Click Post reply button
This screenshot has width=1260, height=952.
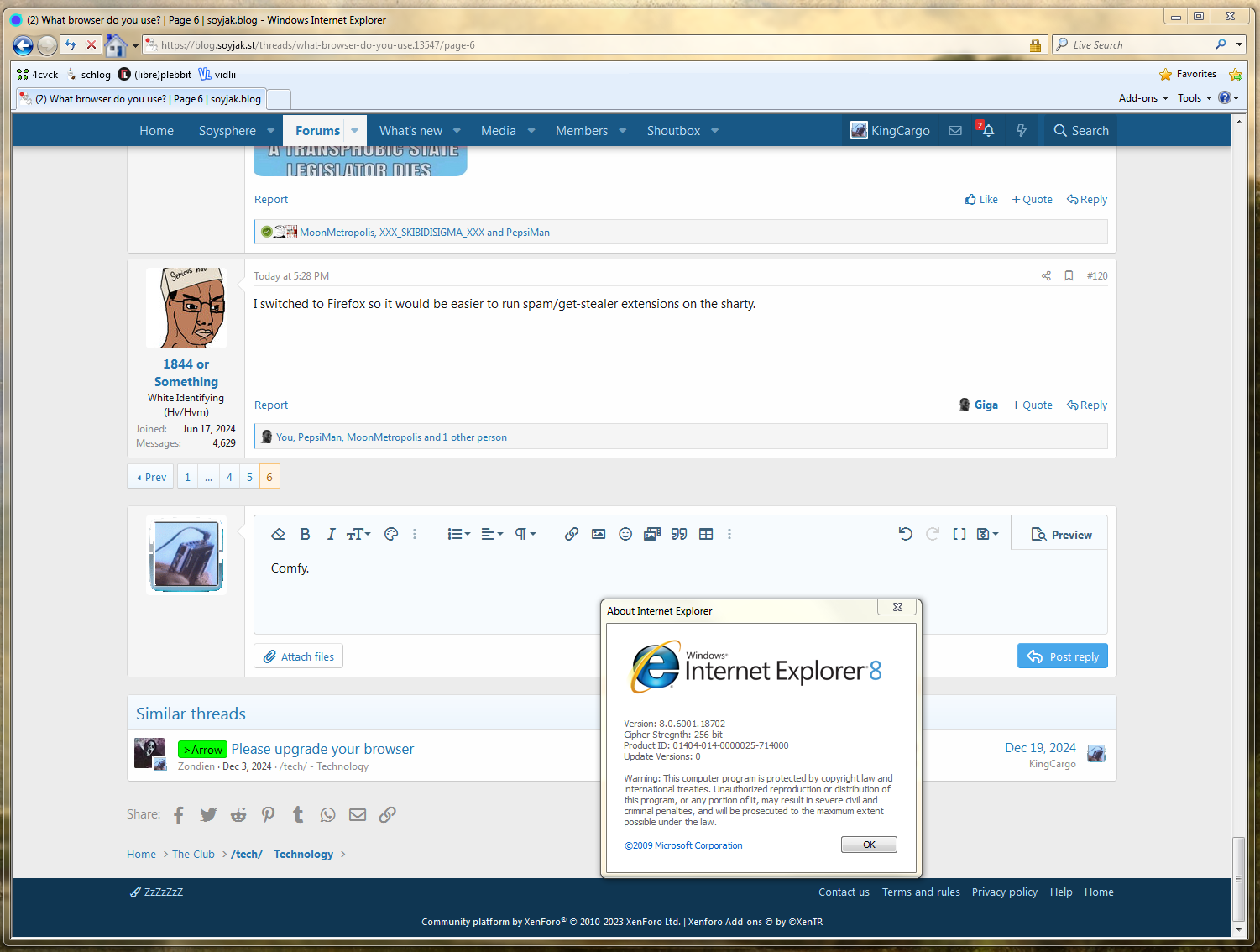[x=1063, y=656]
